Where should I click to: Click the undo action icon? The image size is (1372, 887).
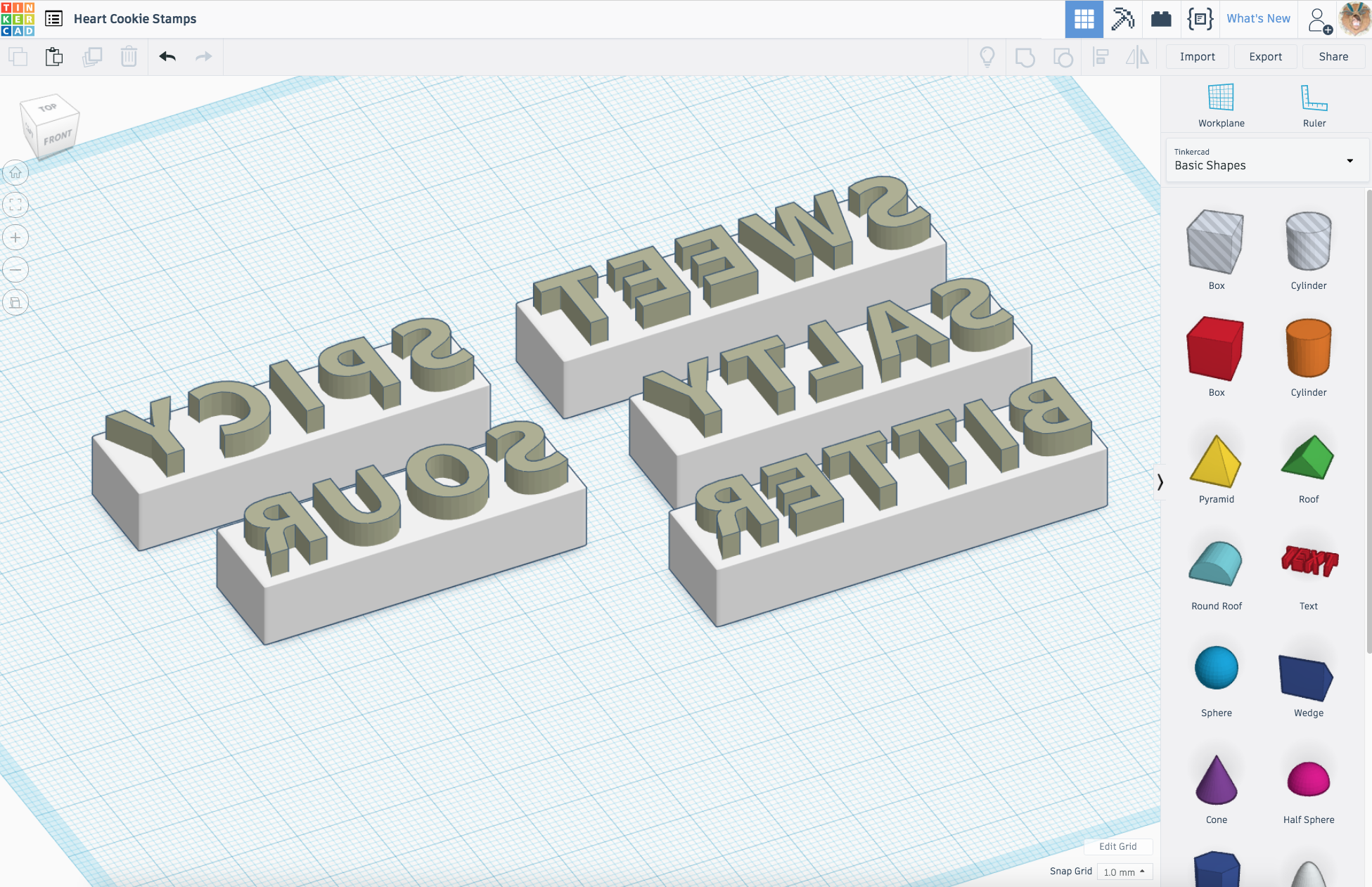[x=167, y=57]
